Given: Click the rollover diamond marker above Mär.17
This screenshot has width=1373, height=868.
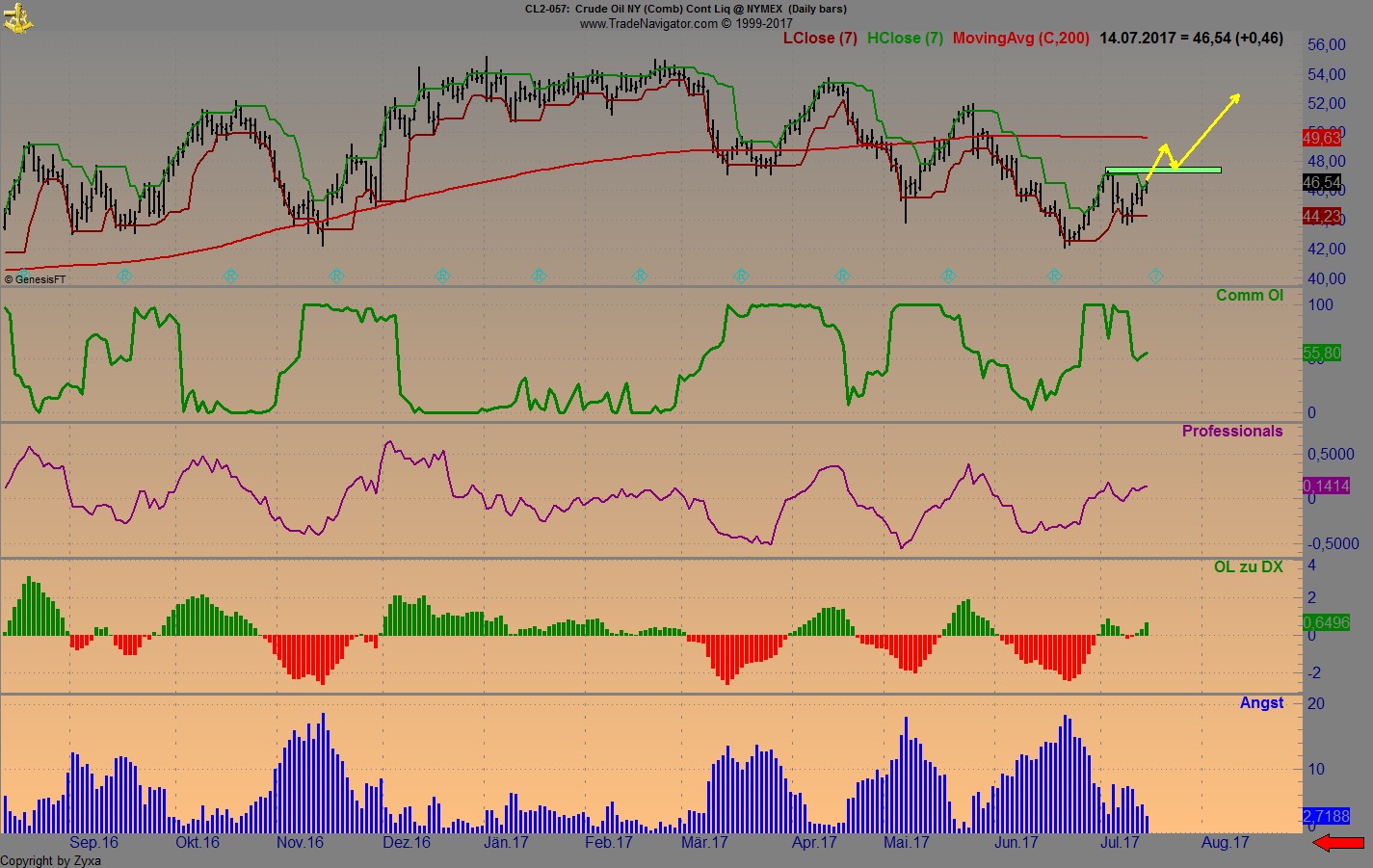Looking at the screenshot, I should click(740, 276).
